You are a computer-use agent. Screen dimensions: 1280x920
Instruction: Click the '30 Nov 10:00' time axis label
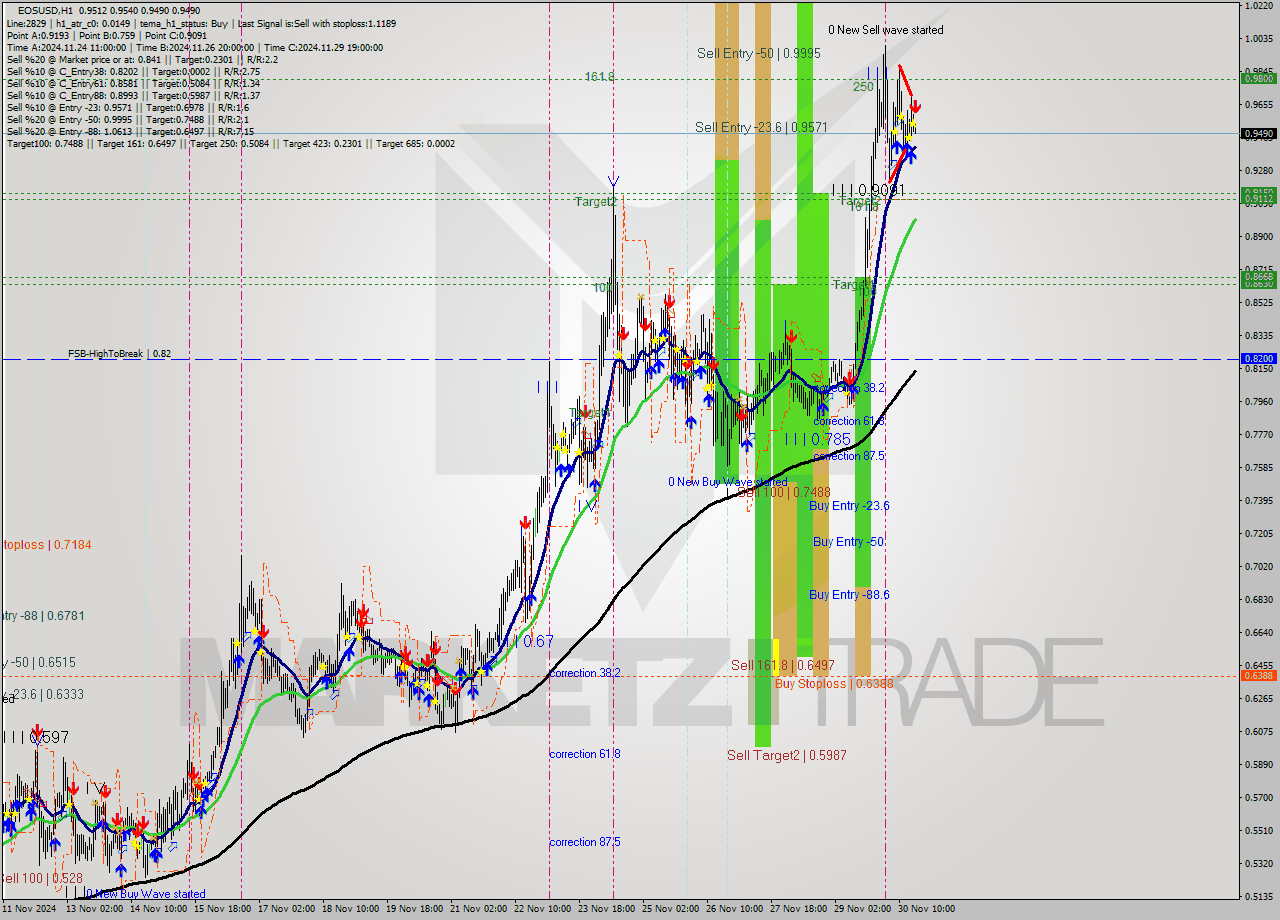coord(925,909)
